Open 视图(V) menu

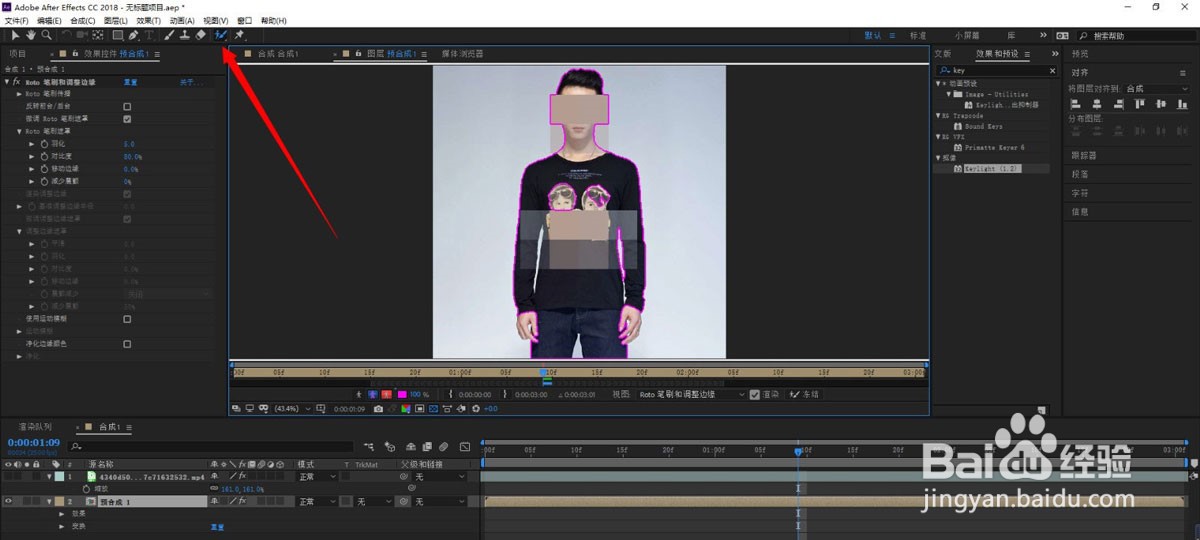pyautogui.click(x=215, y=20)
